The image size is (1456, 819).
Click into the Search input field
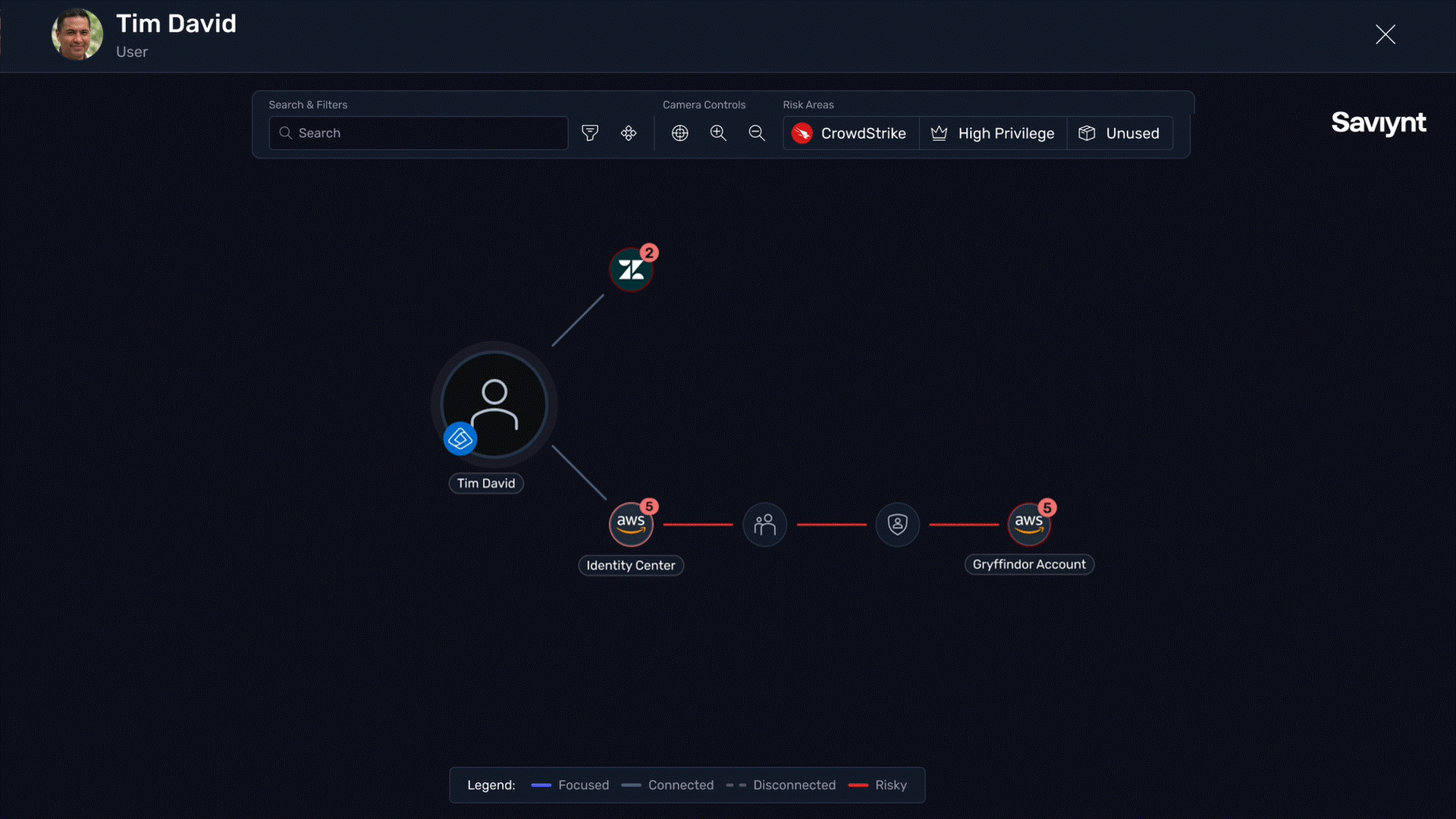point(425,133)
